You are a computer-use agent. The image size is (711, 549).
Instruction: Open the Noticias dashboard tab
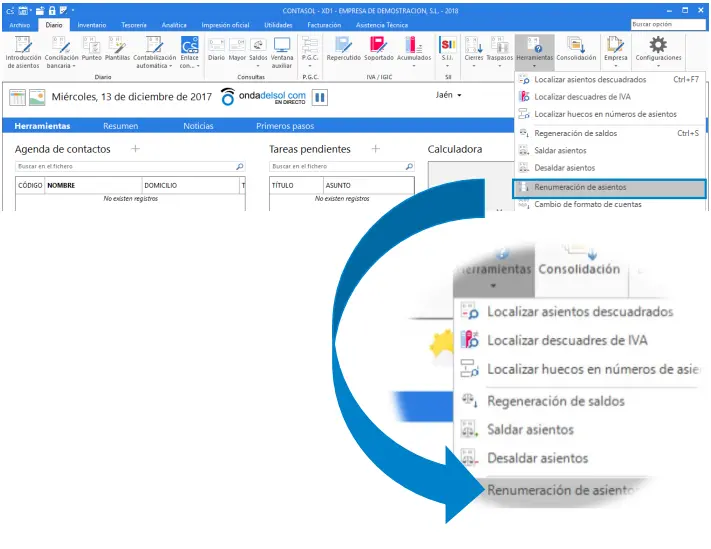[198, 126]
